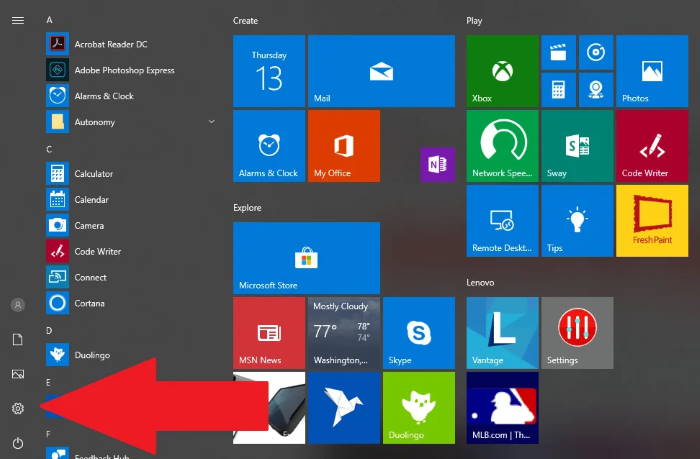Screen dimensions: 700x459
Task: Open the Groove Music disc tile
Action: pos(596,53)
